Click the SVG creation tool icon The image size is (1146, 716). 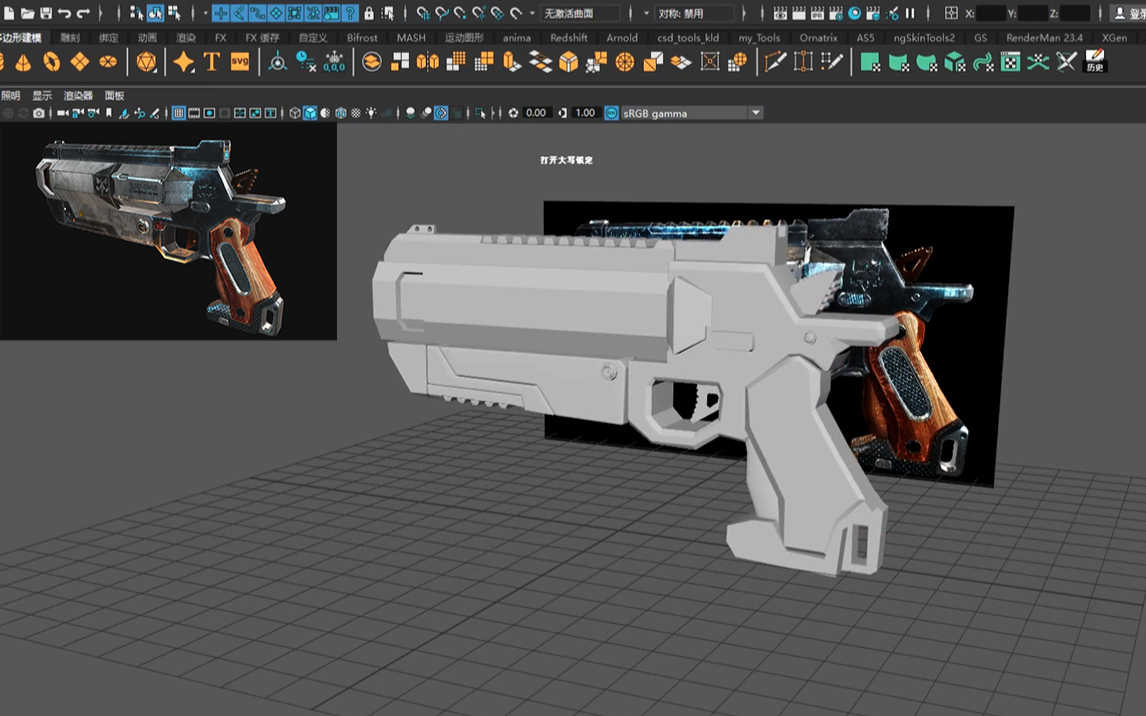click(x=238, y=62)
